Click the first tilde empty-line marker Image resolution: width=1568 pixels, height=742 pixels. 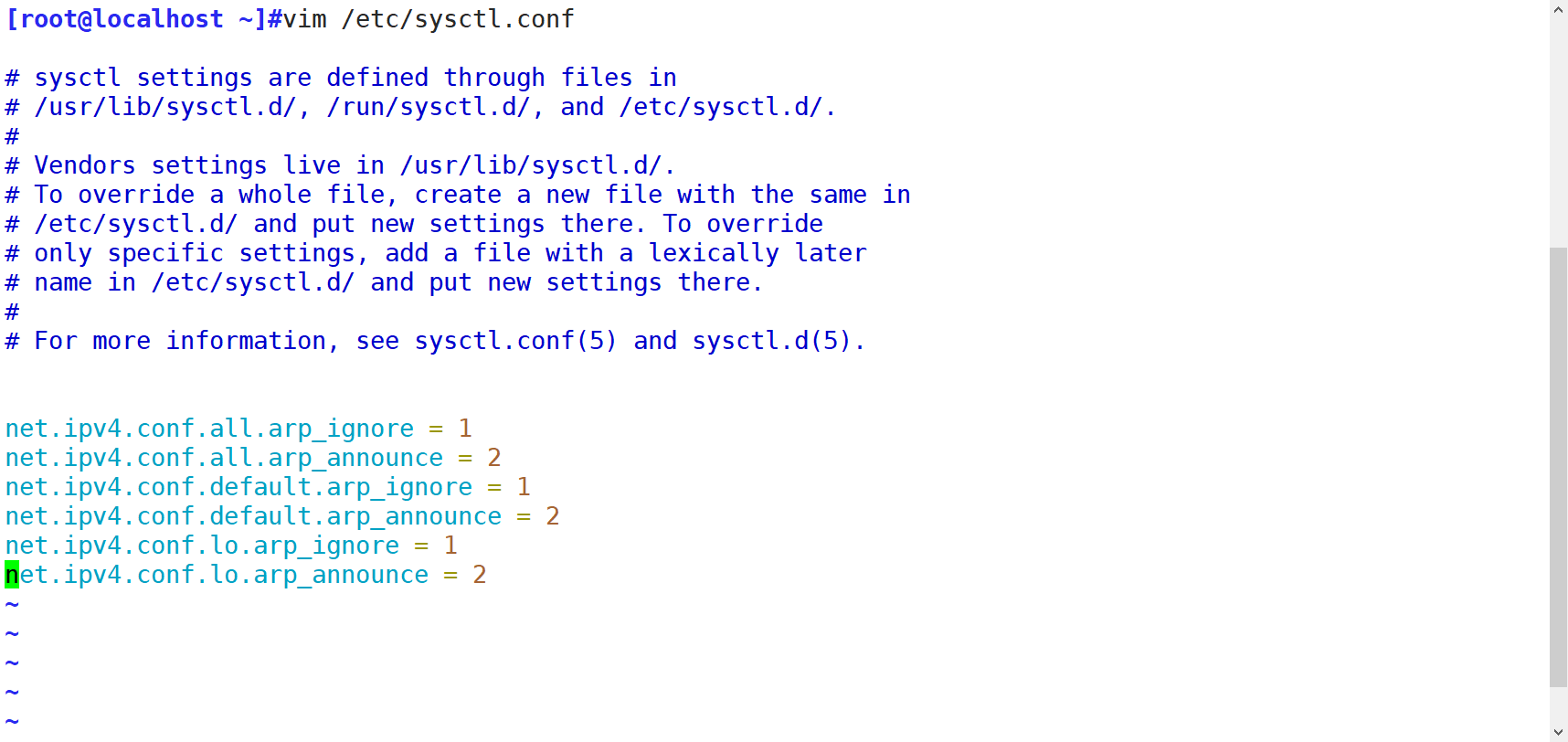12,604
